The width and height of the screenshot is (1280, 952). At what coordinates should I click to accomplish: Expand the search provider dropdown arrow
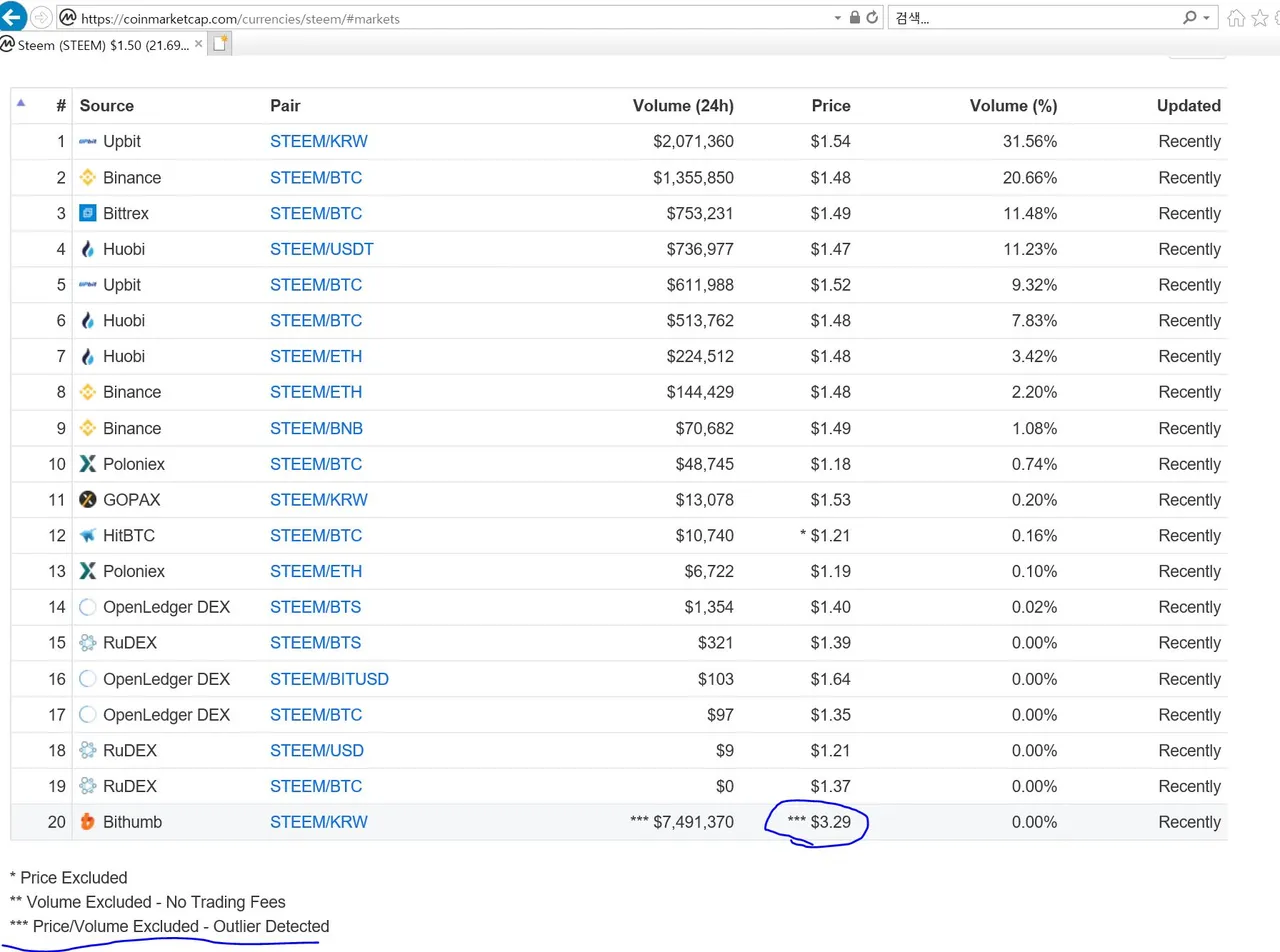[x=1207, y=18]
